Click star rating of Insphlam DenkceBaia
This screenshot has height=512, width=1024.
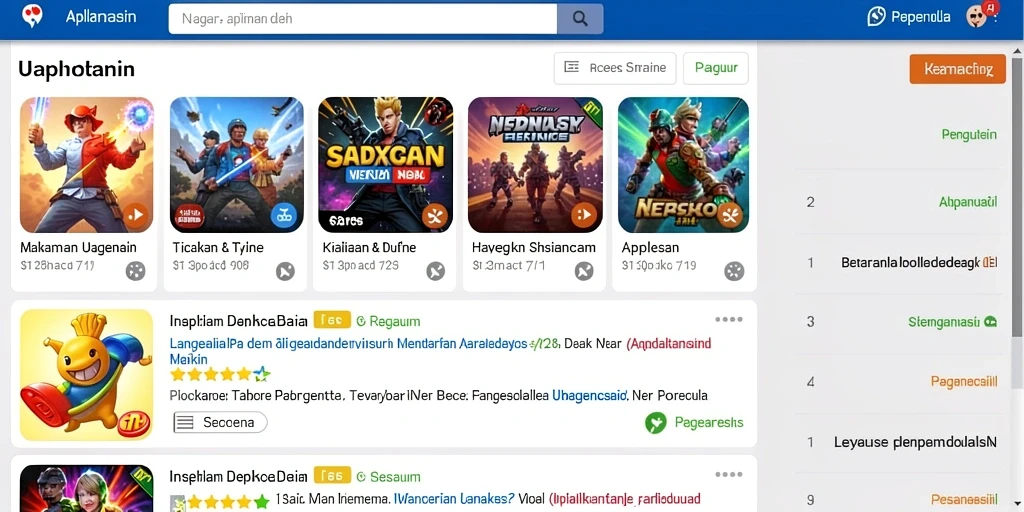coord(220,374)
